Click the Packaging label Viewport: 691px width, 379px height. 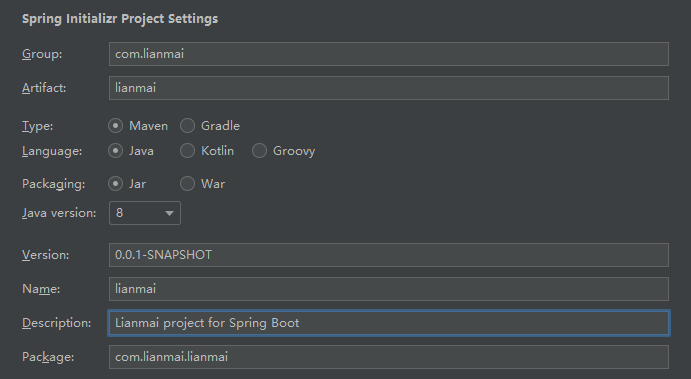coord(53,184)
